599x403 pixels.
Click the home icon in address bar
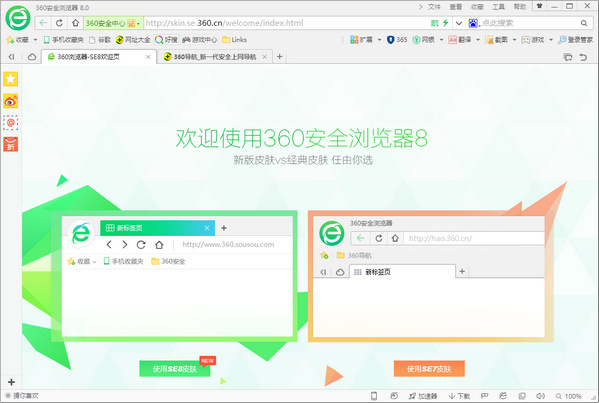pyautogui.click(x=75, y=23)
